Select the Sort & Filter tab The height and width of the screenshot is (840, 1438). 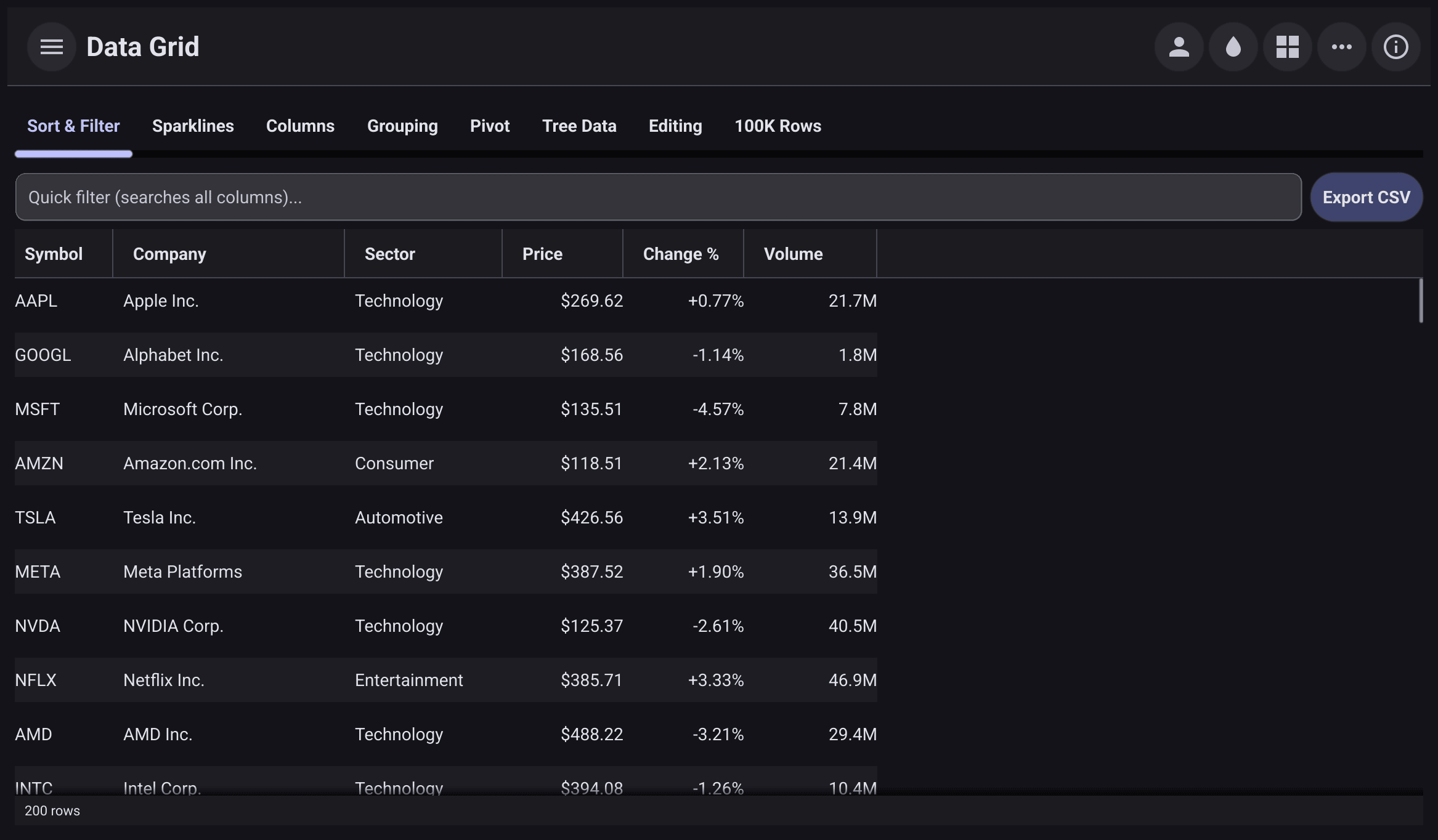pos(73,126)
